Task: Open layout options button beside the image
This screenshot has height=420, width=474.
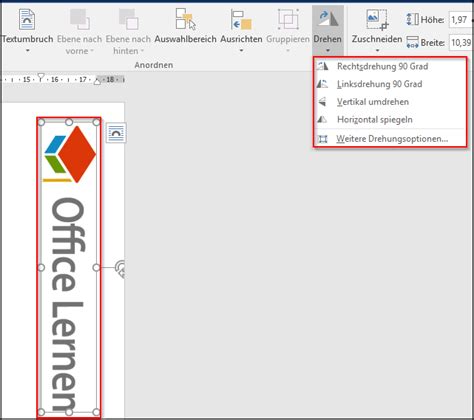Action: coord(116,133)
